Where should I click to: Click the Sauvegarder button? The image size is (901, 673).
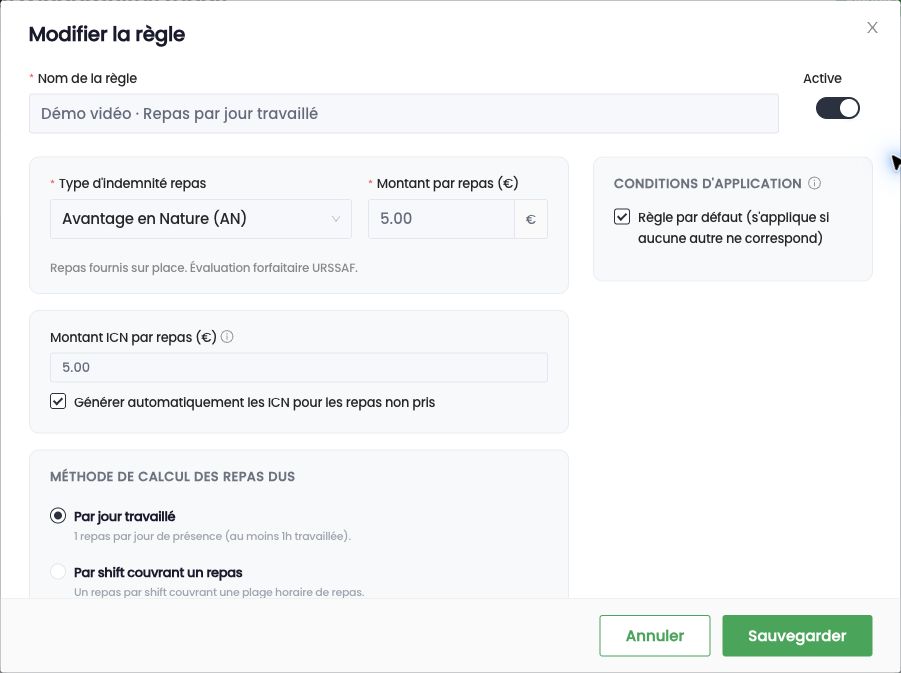pos(797,636)
